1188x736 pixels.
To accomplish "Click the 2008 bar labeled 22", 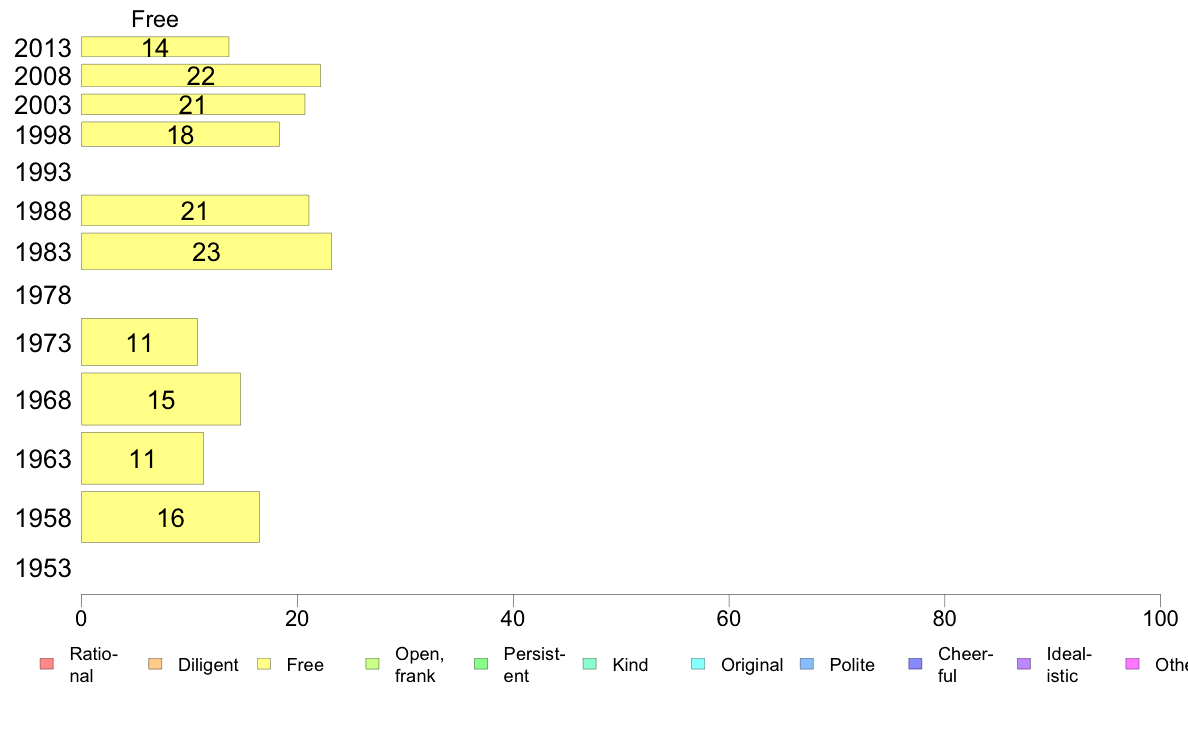I will point(201,76).
